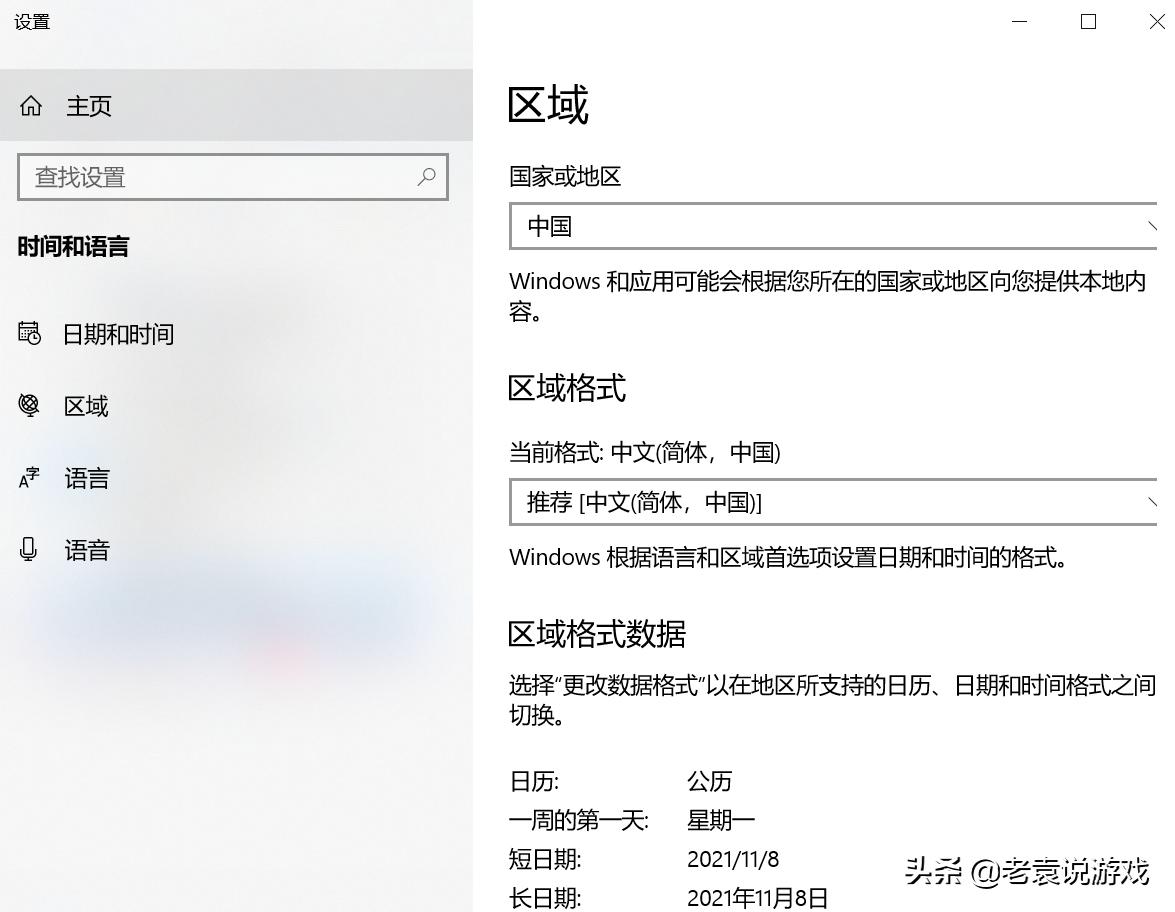The width and height of the screenshot is (1175, 912).
Task: Maximize the 设置 window
Action: [1088, 21]
